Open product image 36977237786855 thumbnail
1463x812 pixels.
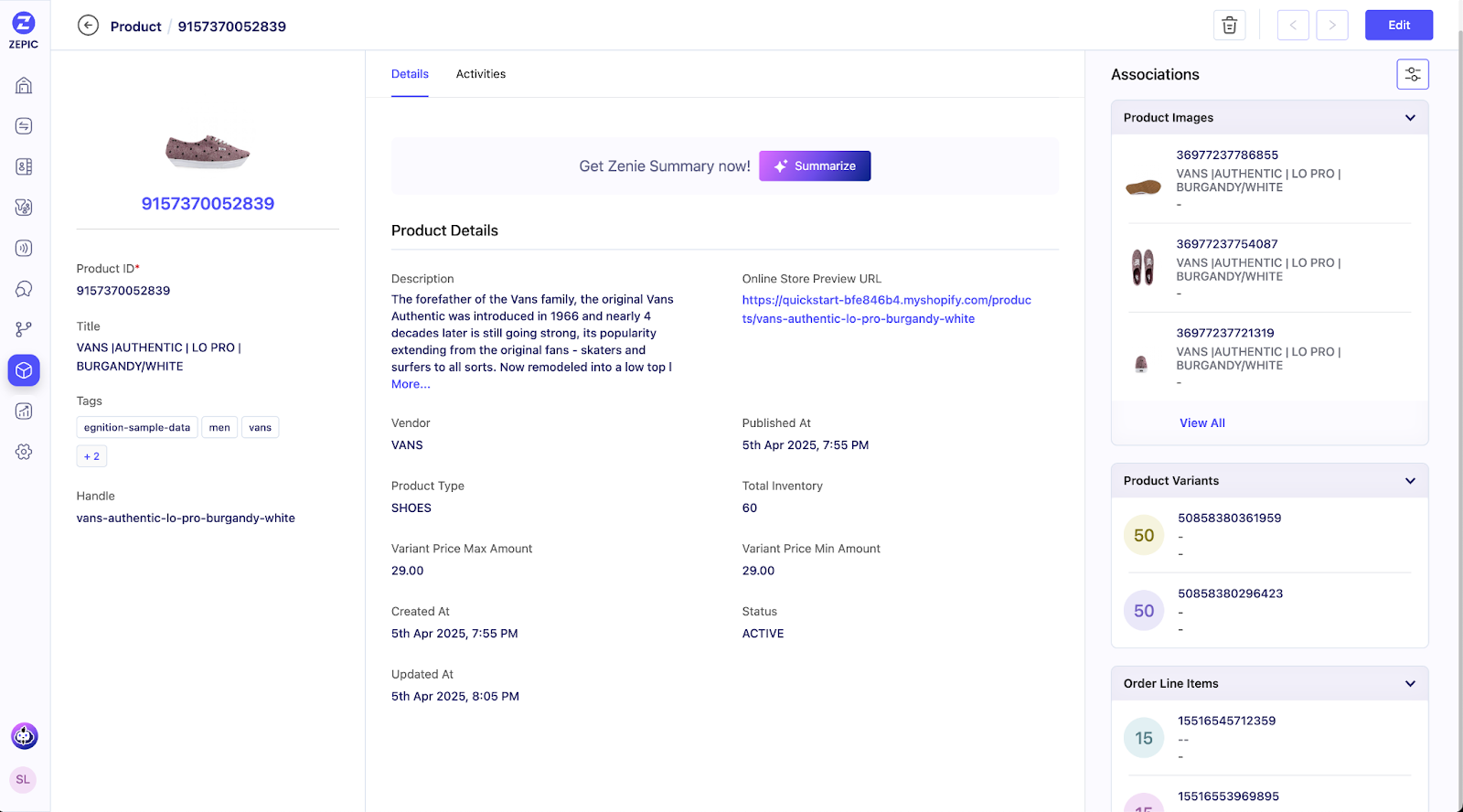coord(1143,187)
